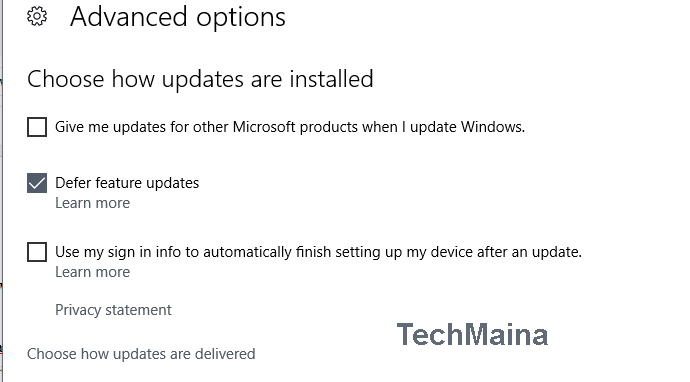Open the Privacy statement link
The image size is (690, 382).
(113, 310)
